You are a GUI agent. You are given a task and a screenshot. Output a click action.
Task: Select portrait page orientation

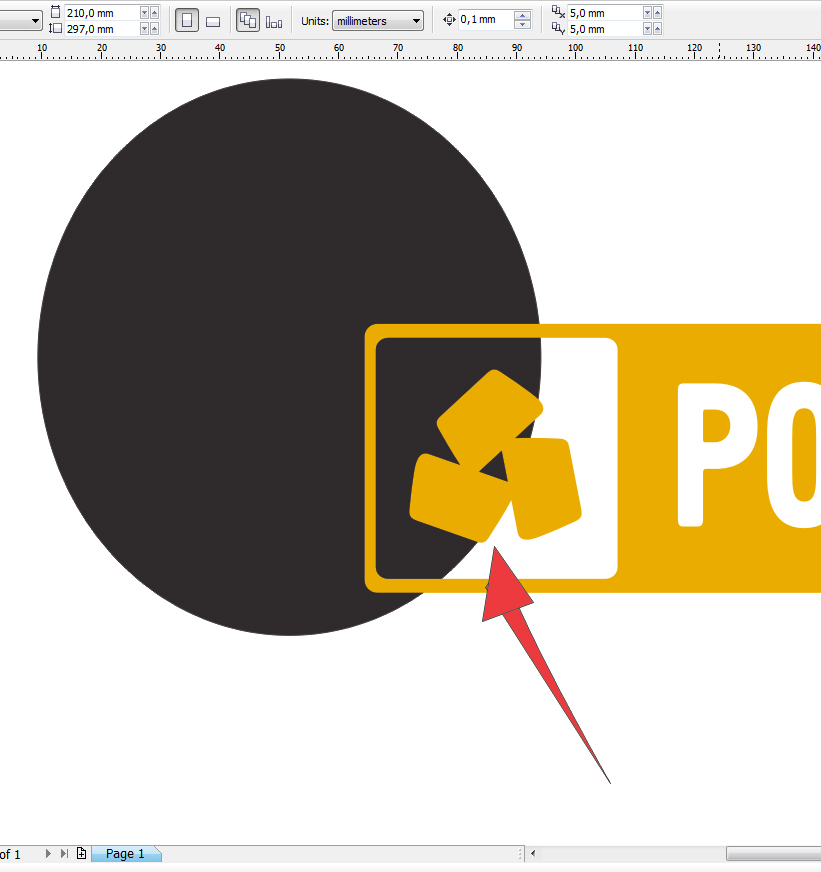187,21
